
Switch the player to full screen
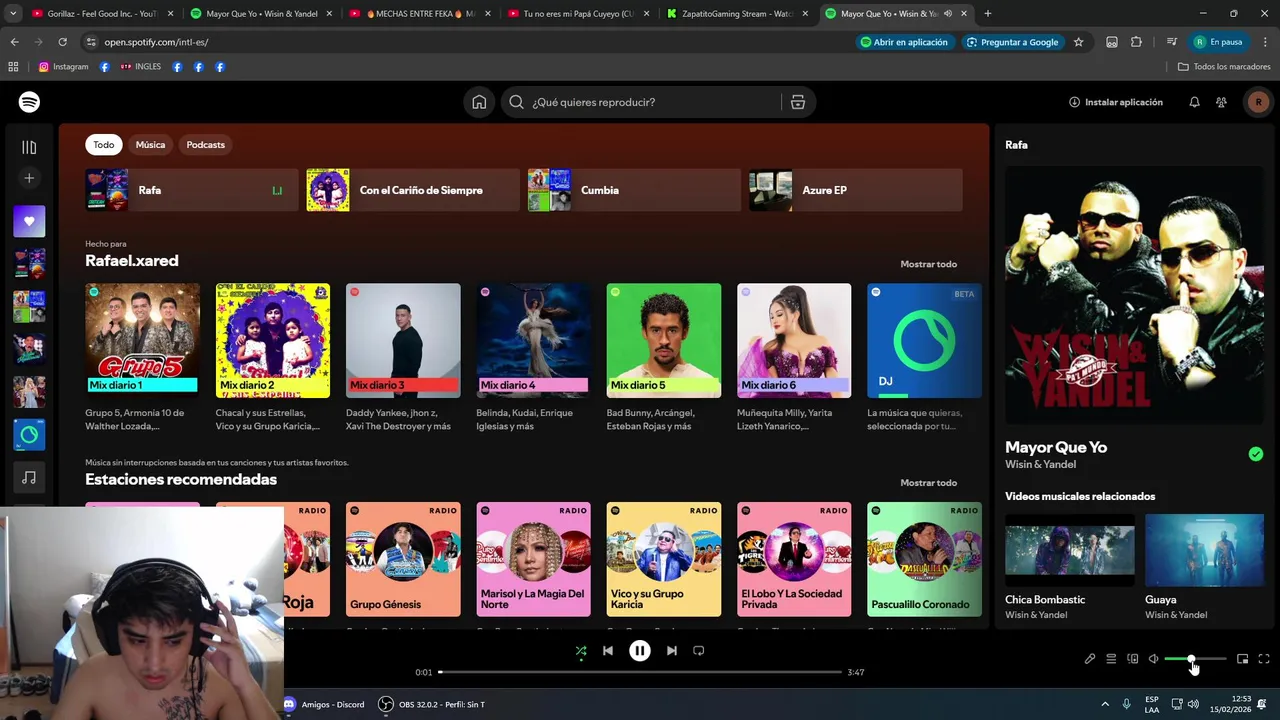1264,659
